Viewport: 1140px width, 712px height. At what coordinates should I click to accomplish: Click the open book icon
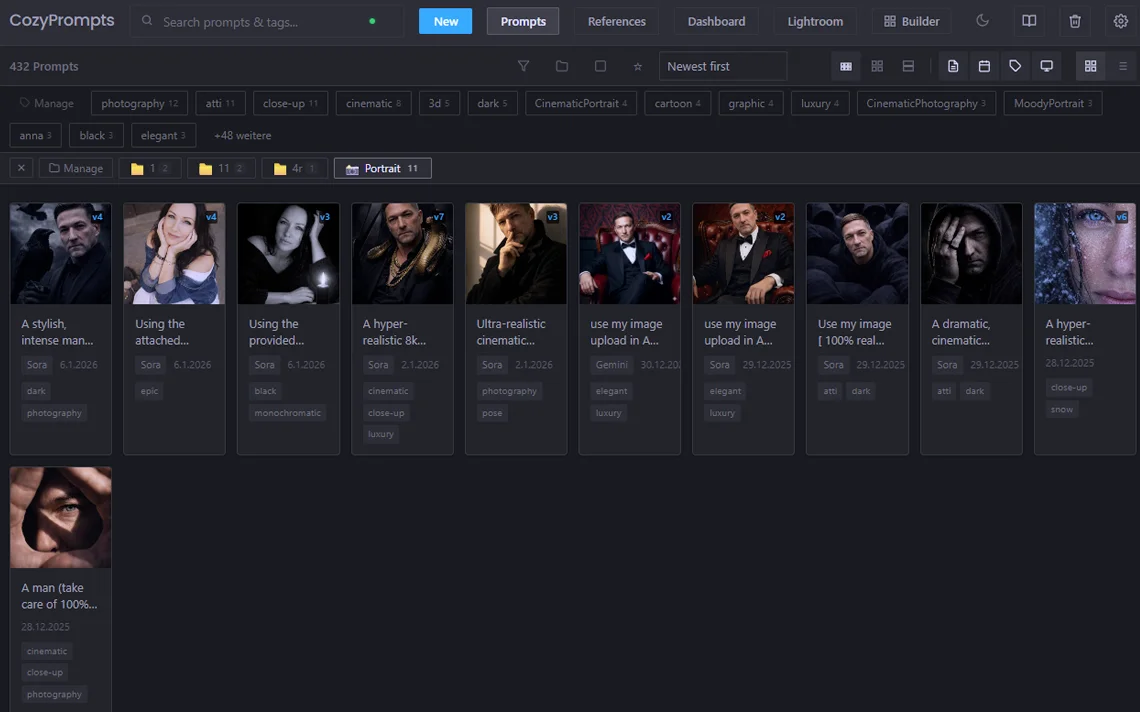[x=1029, y=21]
